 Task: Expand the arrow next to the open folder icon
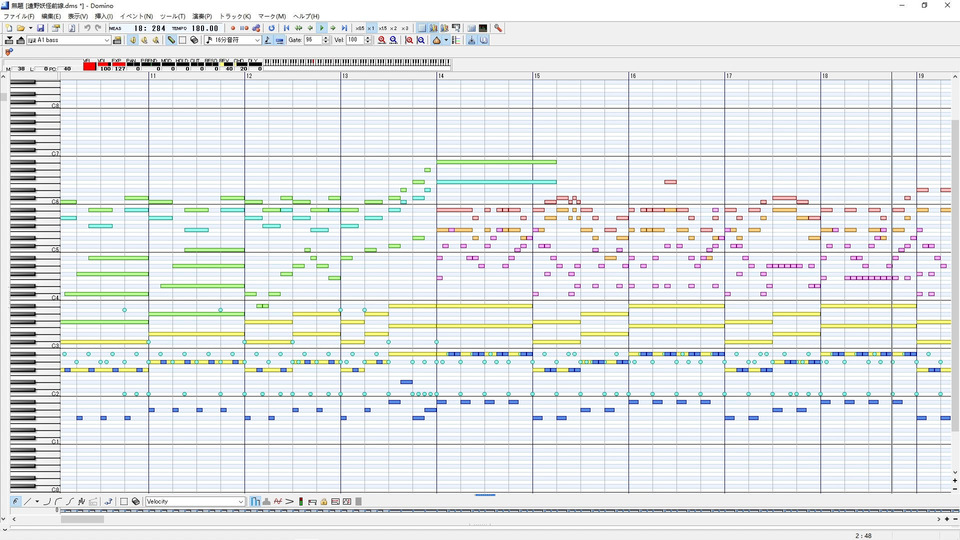point(31,28)
